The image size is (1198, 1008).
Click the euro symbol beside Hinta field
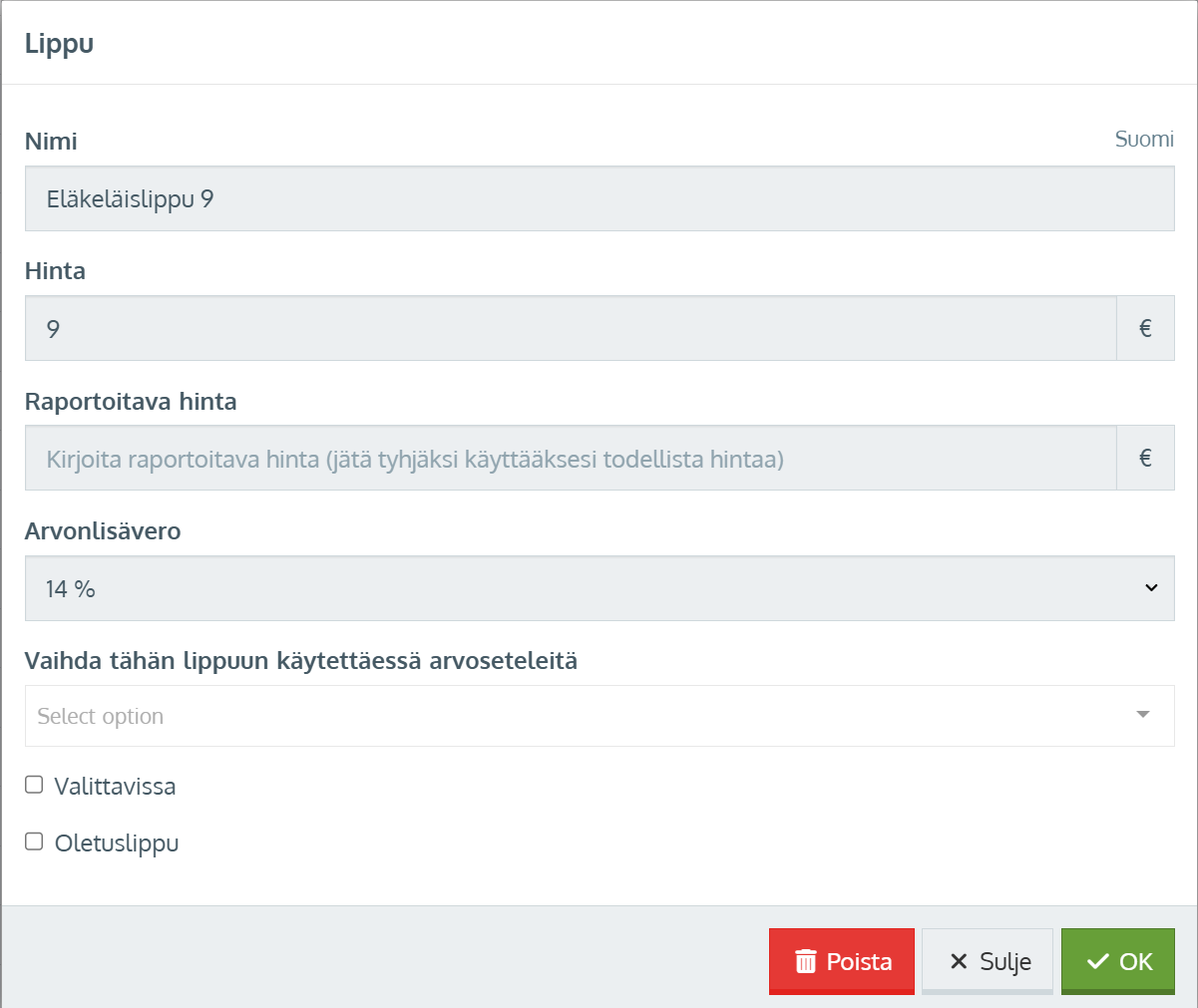click(x=1145, y=328)
